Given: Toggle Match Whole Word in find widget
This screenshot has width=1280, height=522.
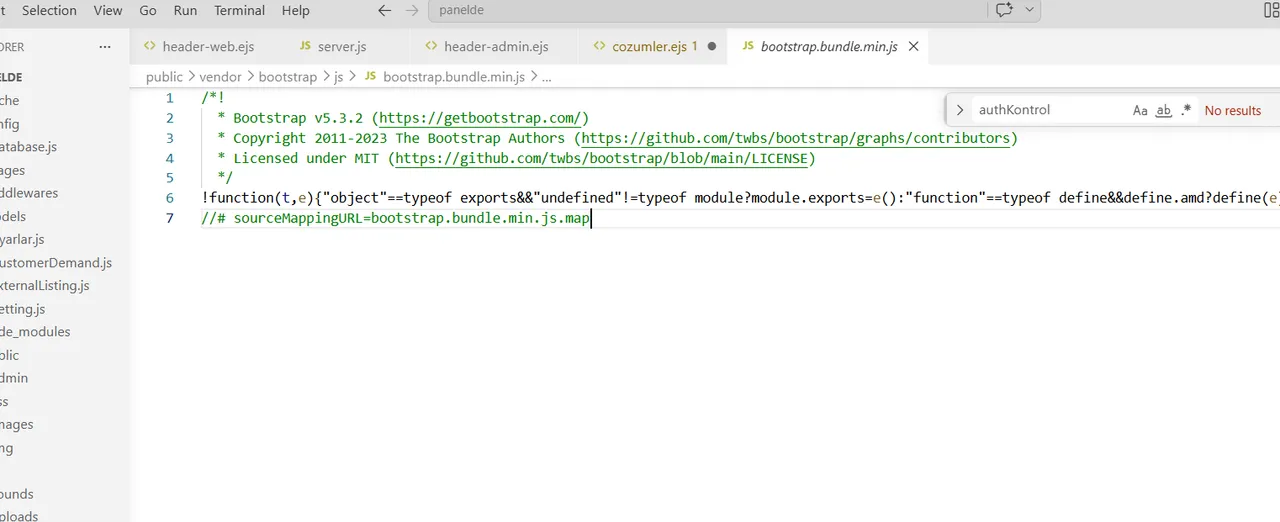Looking at the screenshot, I should (x=1163, y=111).
